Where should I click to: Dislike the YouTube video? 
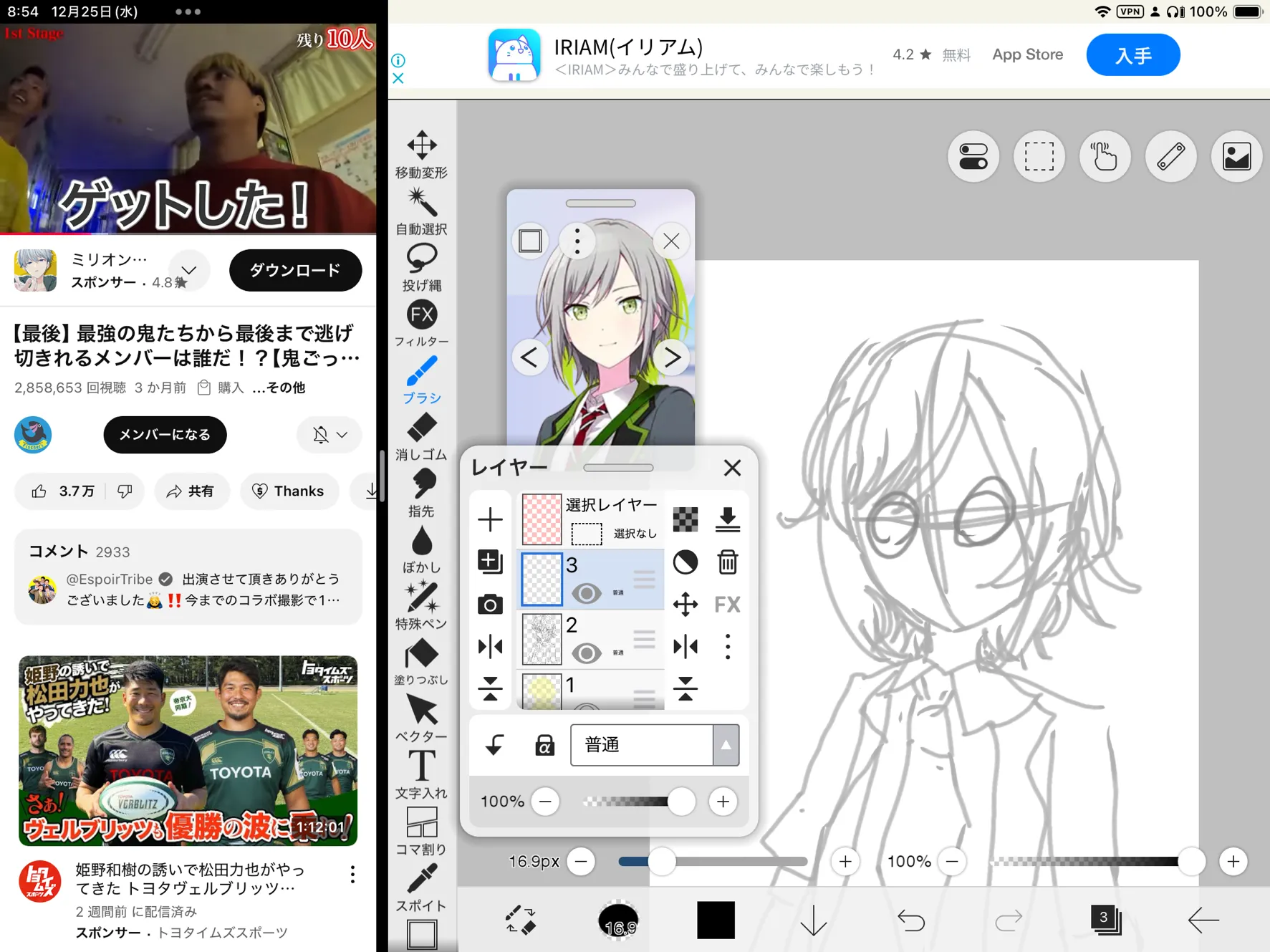[125, 491]
